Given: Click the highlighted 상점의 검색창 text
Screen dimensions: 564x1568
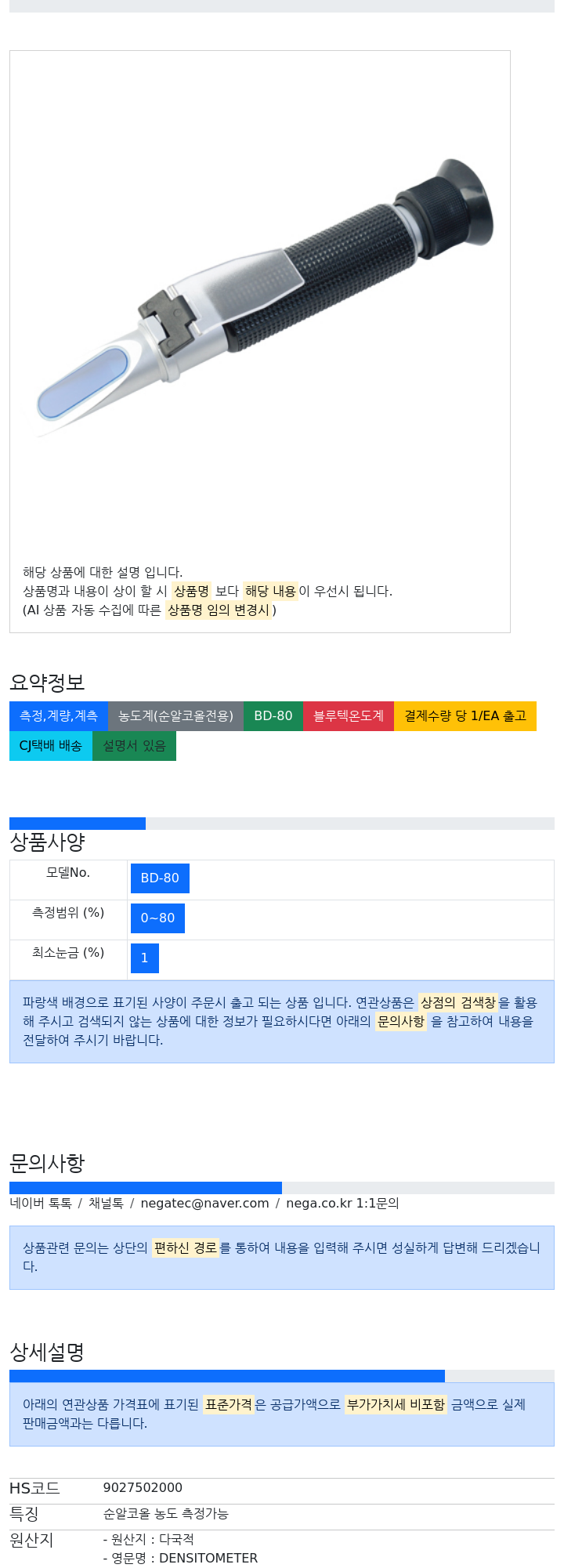Looking at the screenshot, I should pyautogui.click(x=458, y=1002).
